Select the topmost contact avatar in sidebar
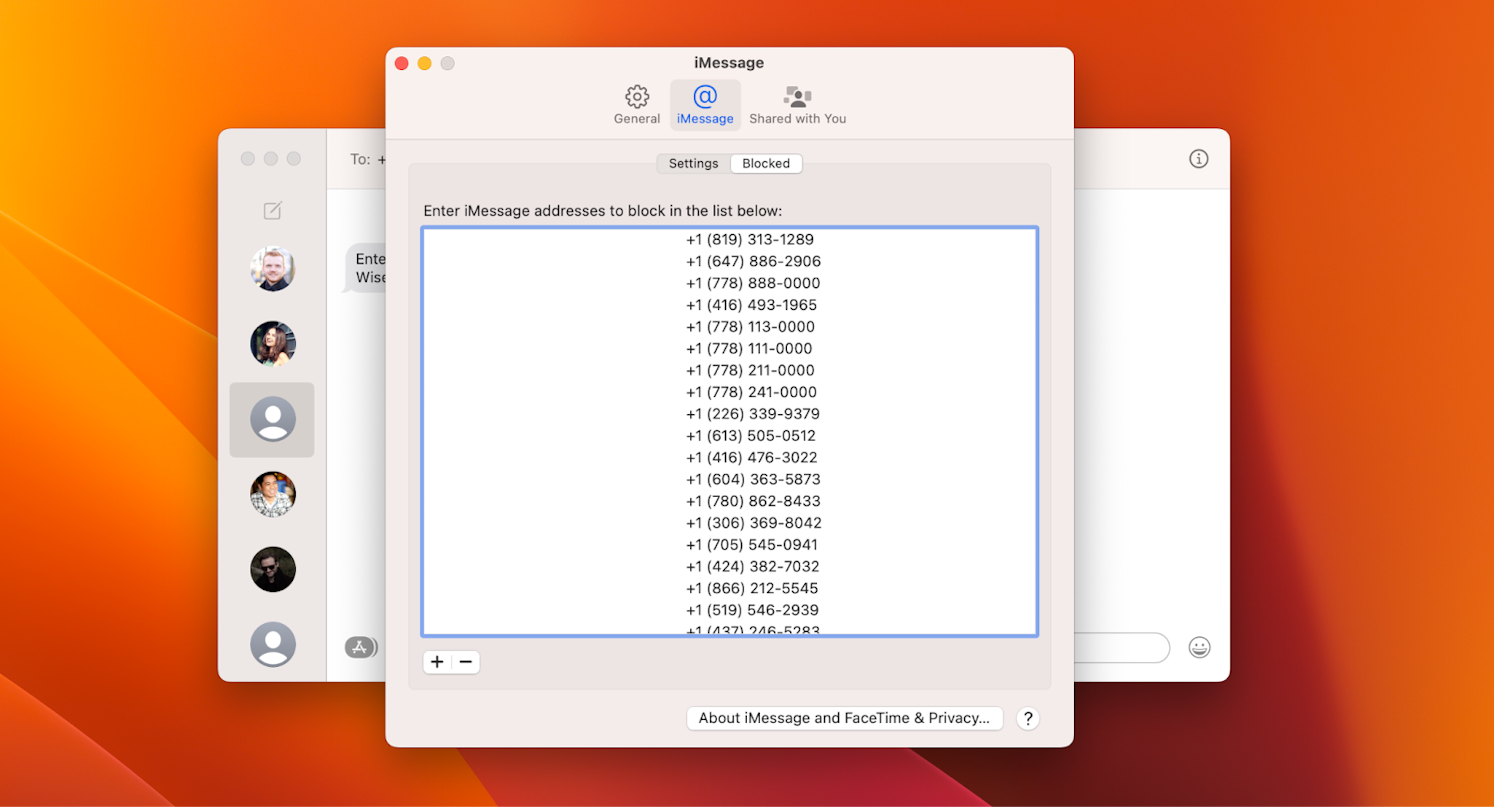The height and width of the screenshot is (807, 1494). 272,269
